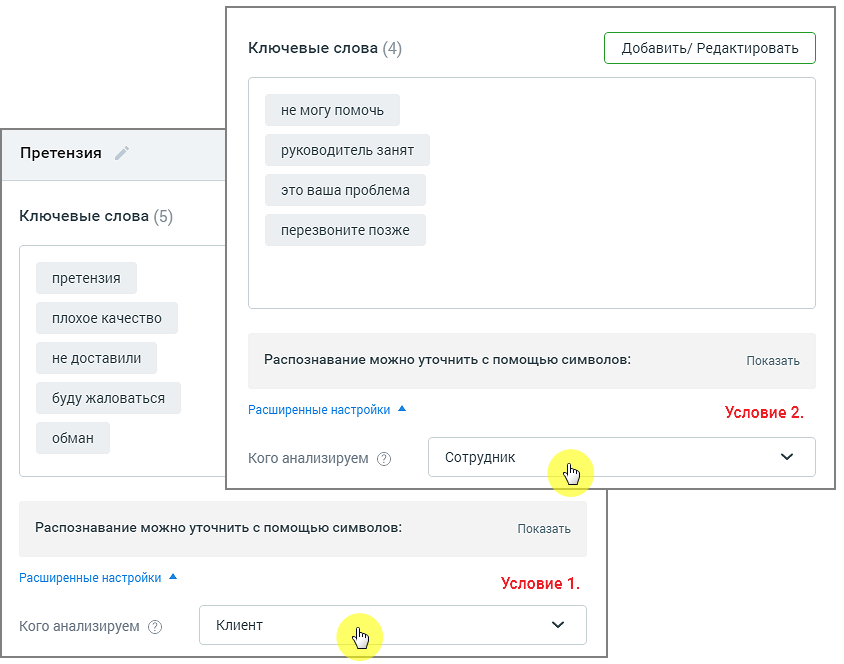Click the Добавить/ Редактировать button
The height and width of the screenshot is (664, 844).
tap(709, 48)
